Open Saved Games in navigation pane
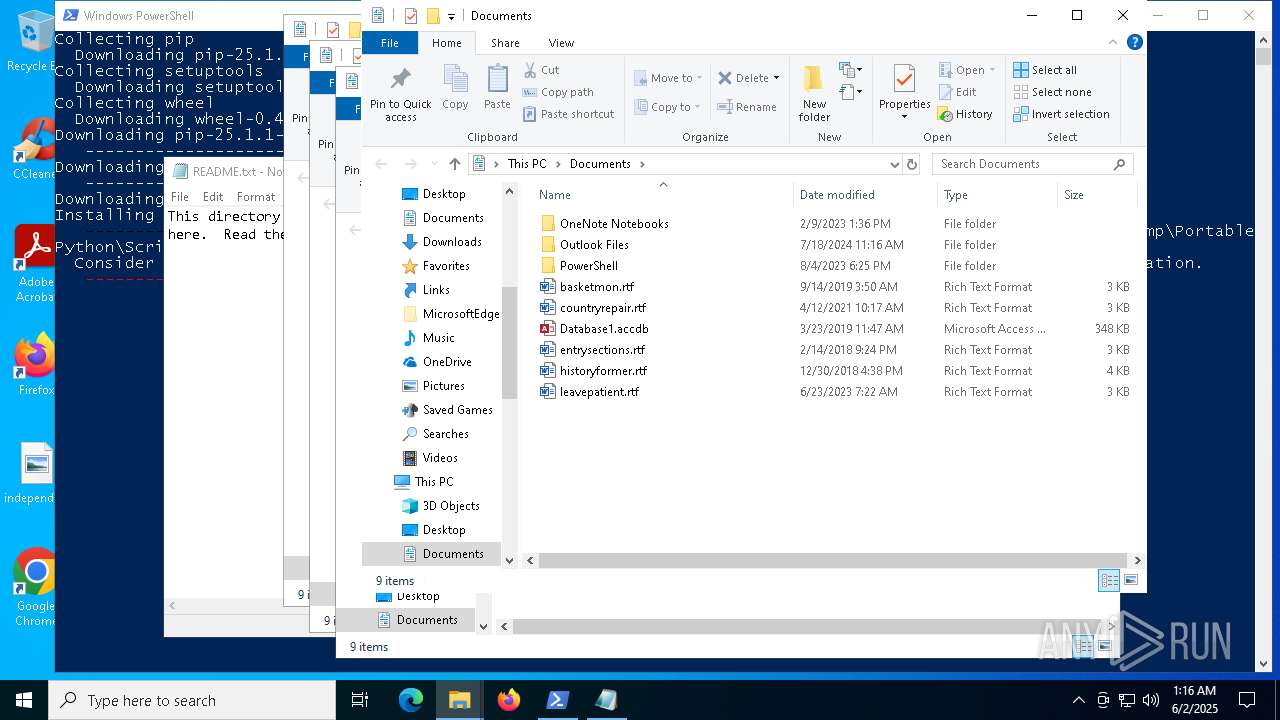 click(x=447, y=410)
